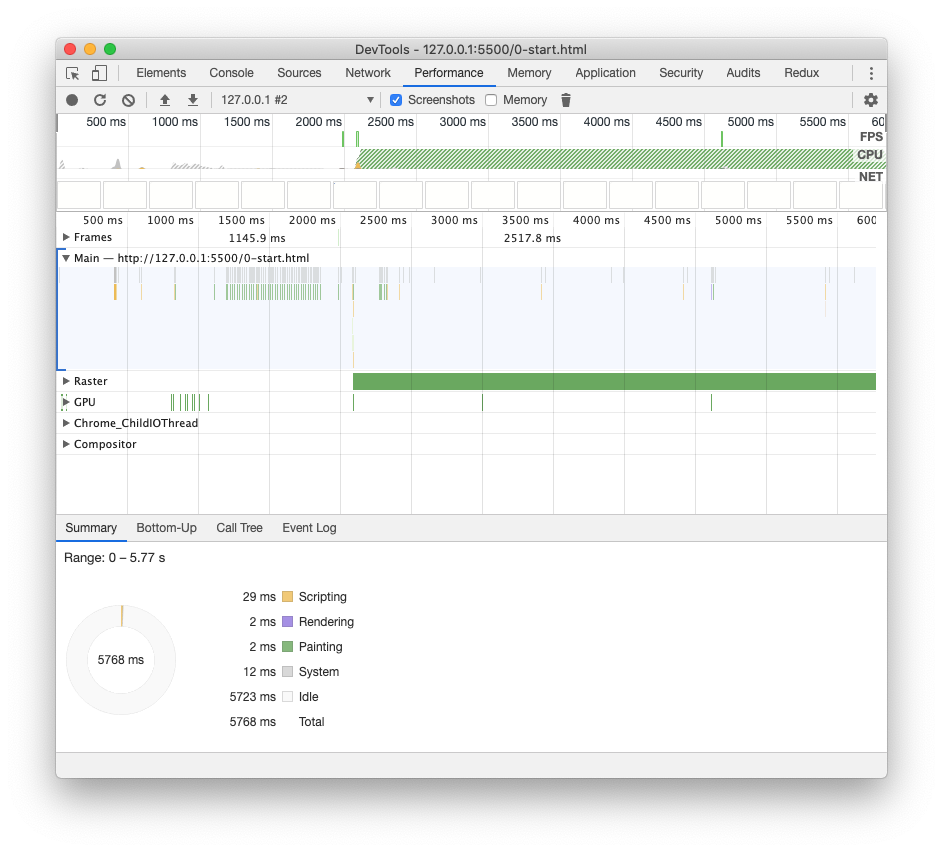Click the Idle white color swatch

pyautogui.click(x=287, y=697)
